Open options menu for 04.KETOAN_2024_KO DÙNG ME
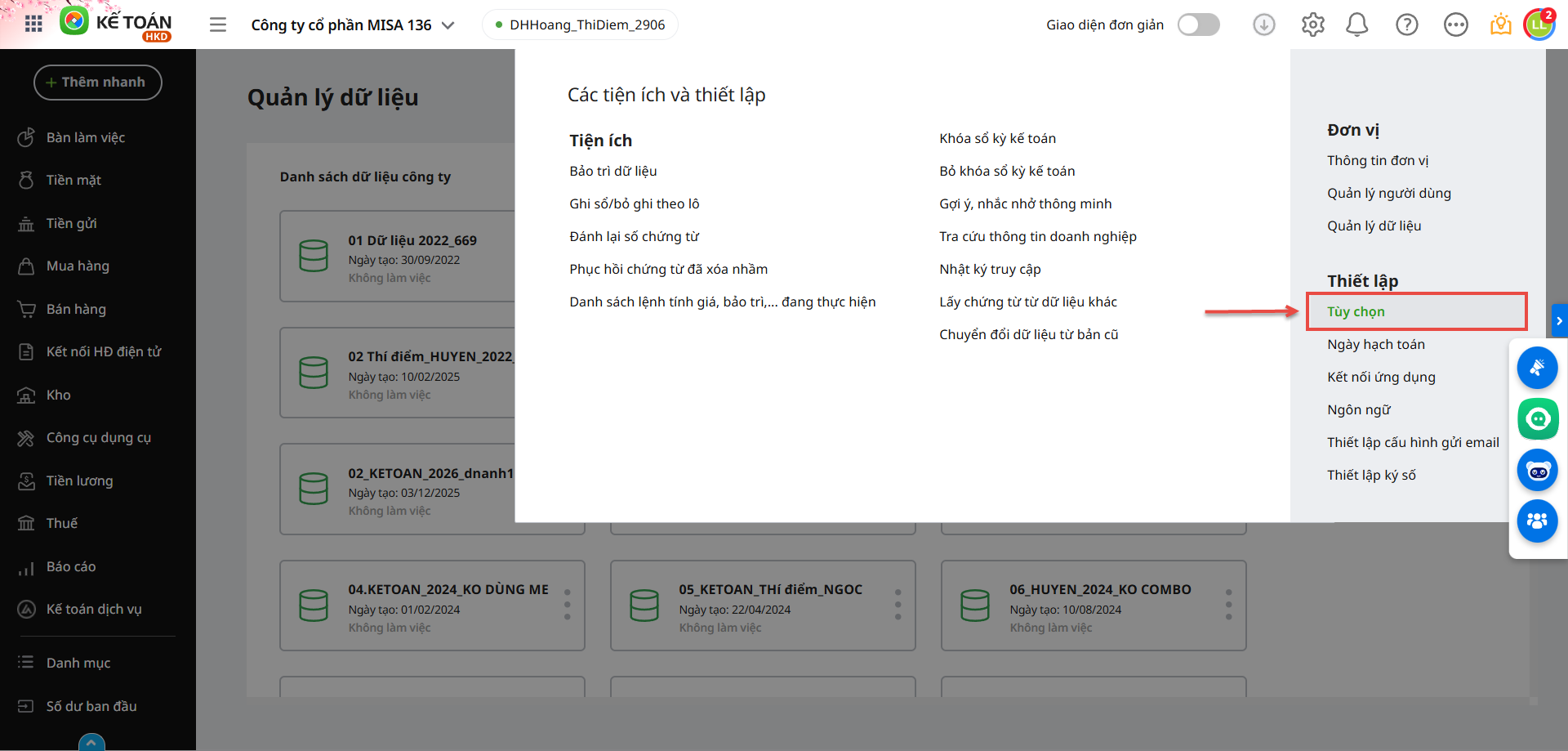1568x751 pixels. click(x=567, y=605)
